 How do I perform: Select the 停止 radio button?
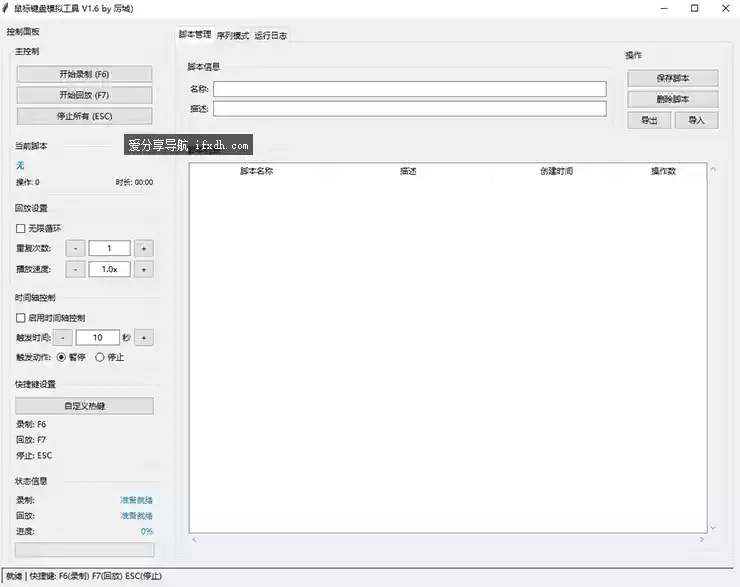(99, 357)
